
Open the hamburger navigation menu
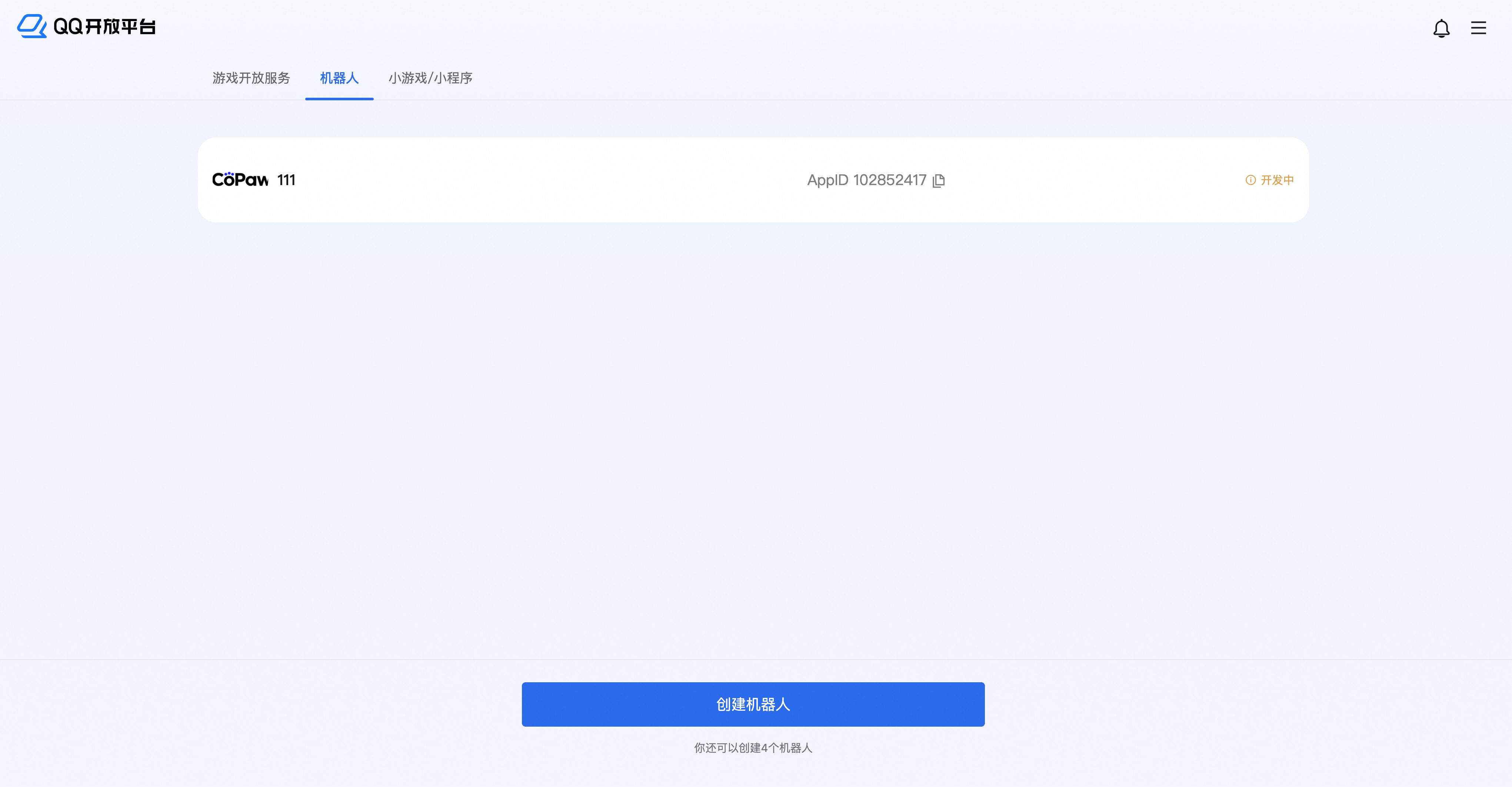tap(1479, 27)
